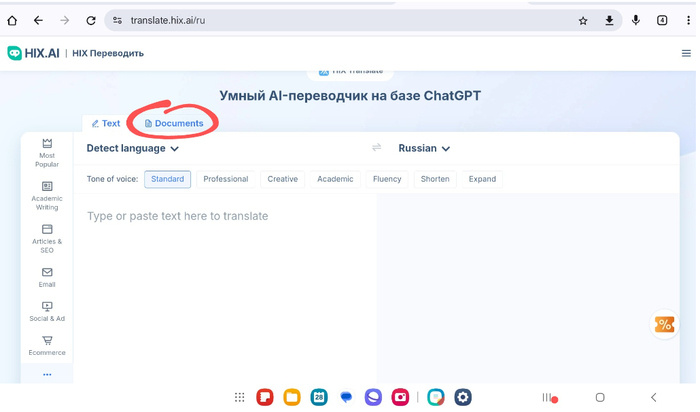Open the browser tab switcher showing 4
This screenshot has height=412, width=700.
[x=662, y=21]
